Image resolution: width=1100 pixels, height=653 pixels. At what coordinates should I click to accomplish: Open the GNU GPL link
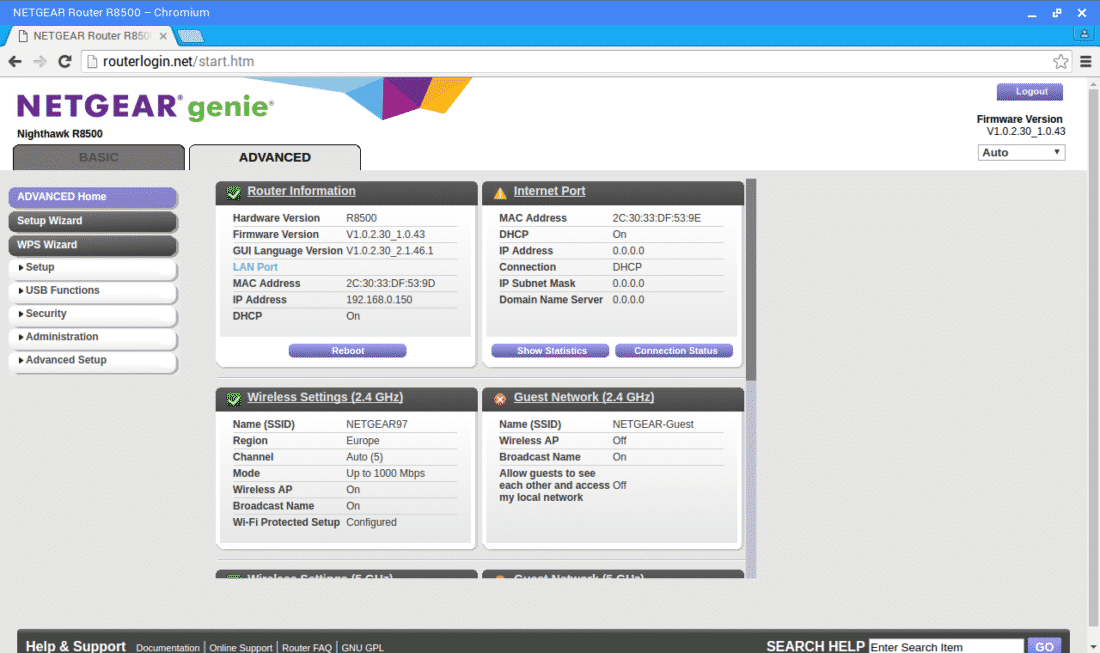[x=362, y=647]
